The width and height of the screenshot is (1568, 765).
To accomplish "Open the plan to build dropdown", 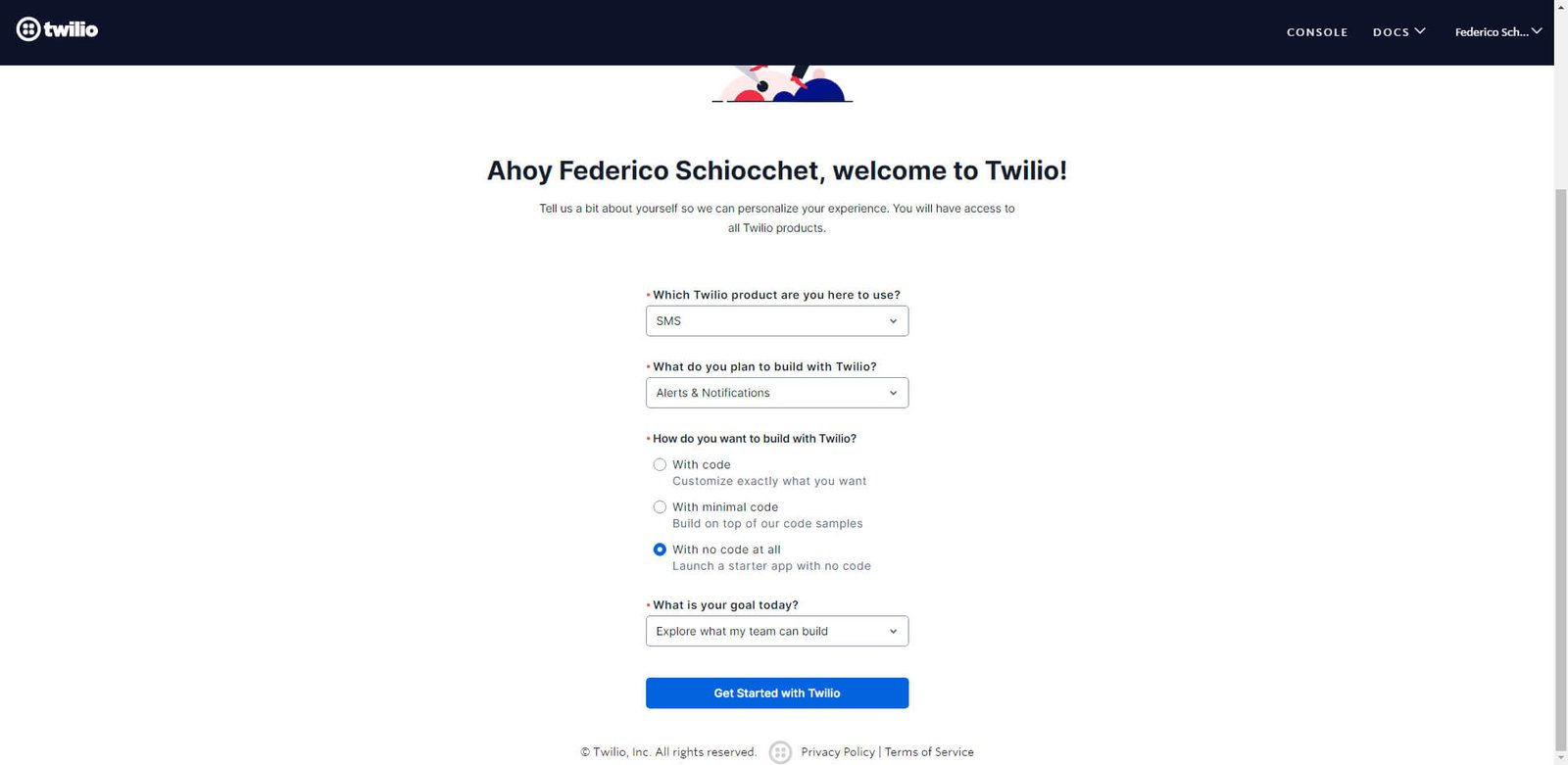I will coord(777,393).
